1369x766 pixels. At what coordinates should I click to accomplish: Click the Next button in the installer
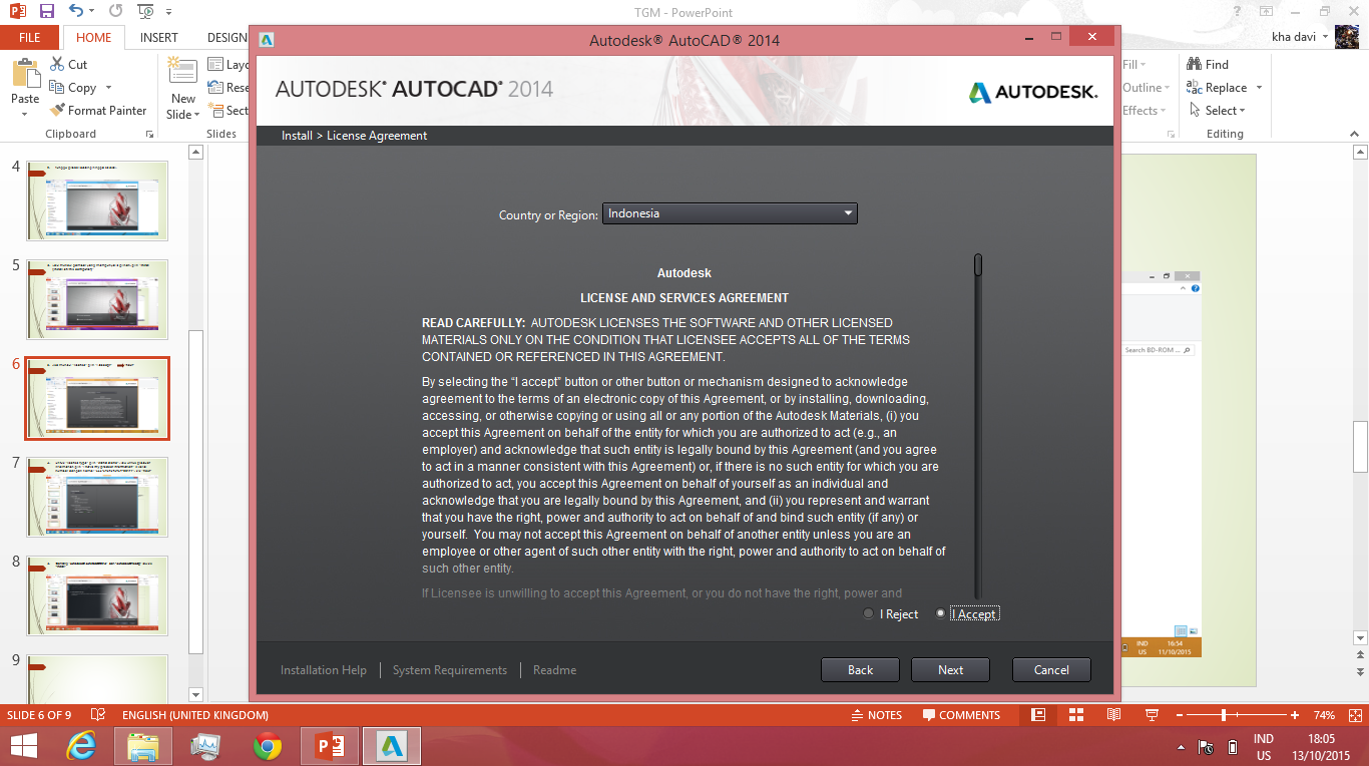pos(949,669)
